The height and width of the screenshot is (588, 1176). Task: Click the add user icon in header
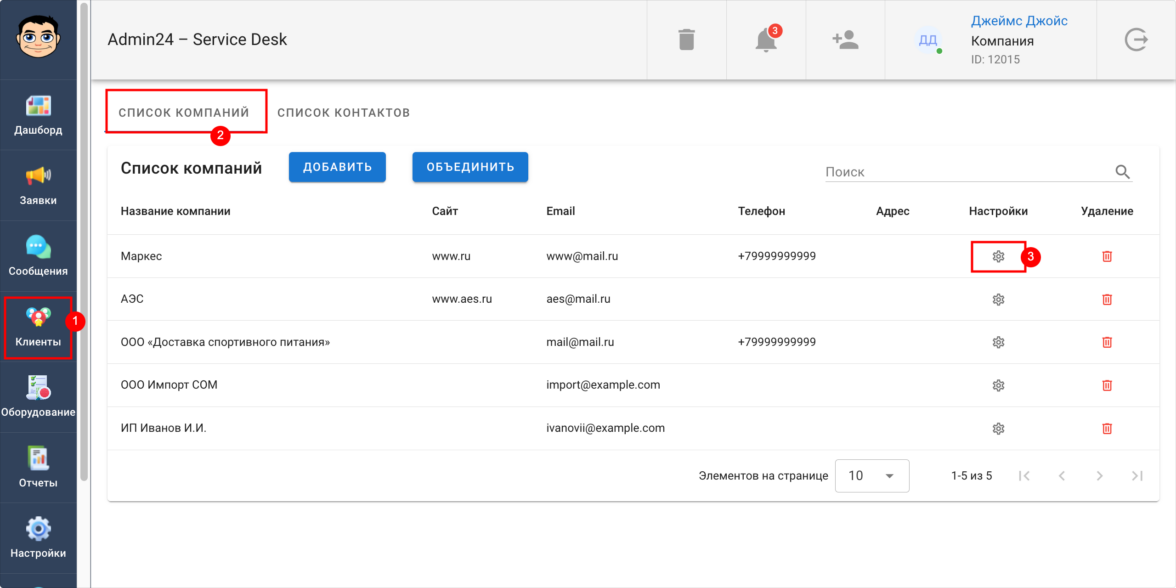tap(845, 40)
